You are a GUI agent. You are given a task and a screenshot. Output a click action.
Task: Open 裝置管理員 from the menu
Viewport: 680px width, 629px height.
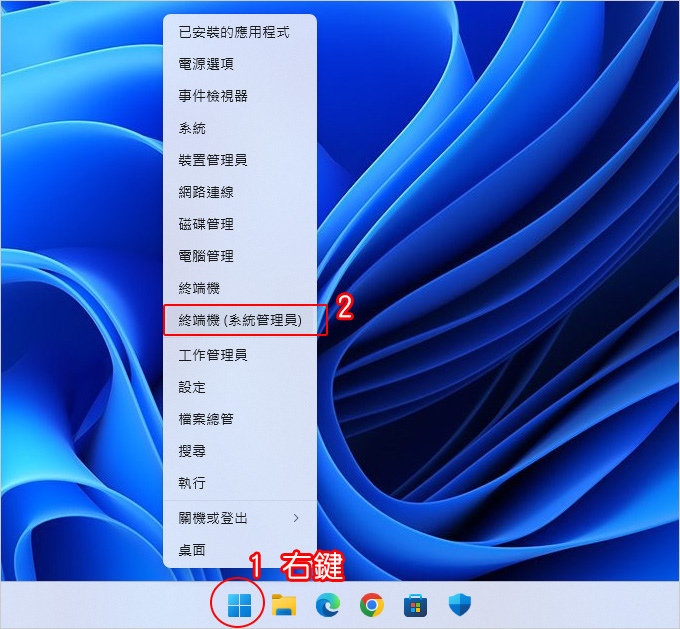pyautogui.click(x=240, y=160)
